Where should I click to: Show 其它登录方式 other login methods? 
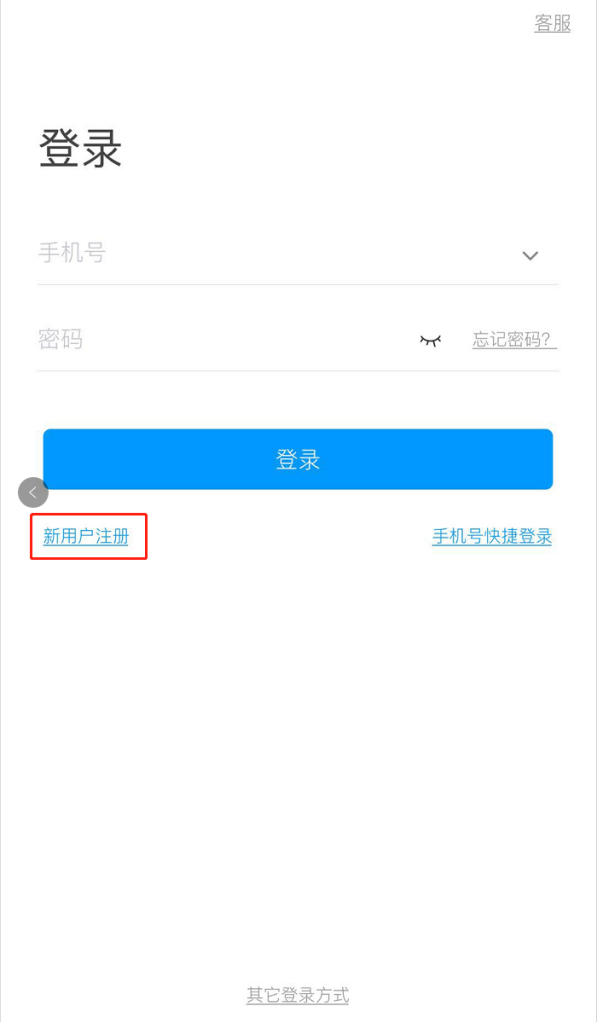tap(298, 995)
